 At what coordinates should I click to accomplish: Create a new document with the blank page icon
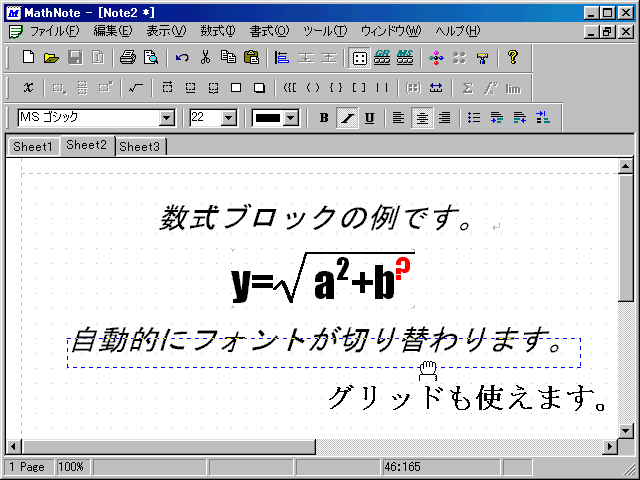[28, 58]
